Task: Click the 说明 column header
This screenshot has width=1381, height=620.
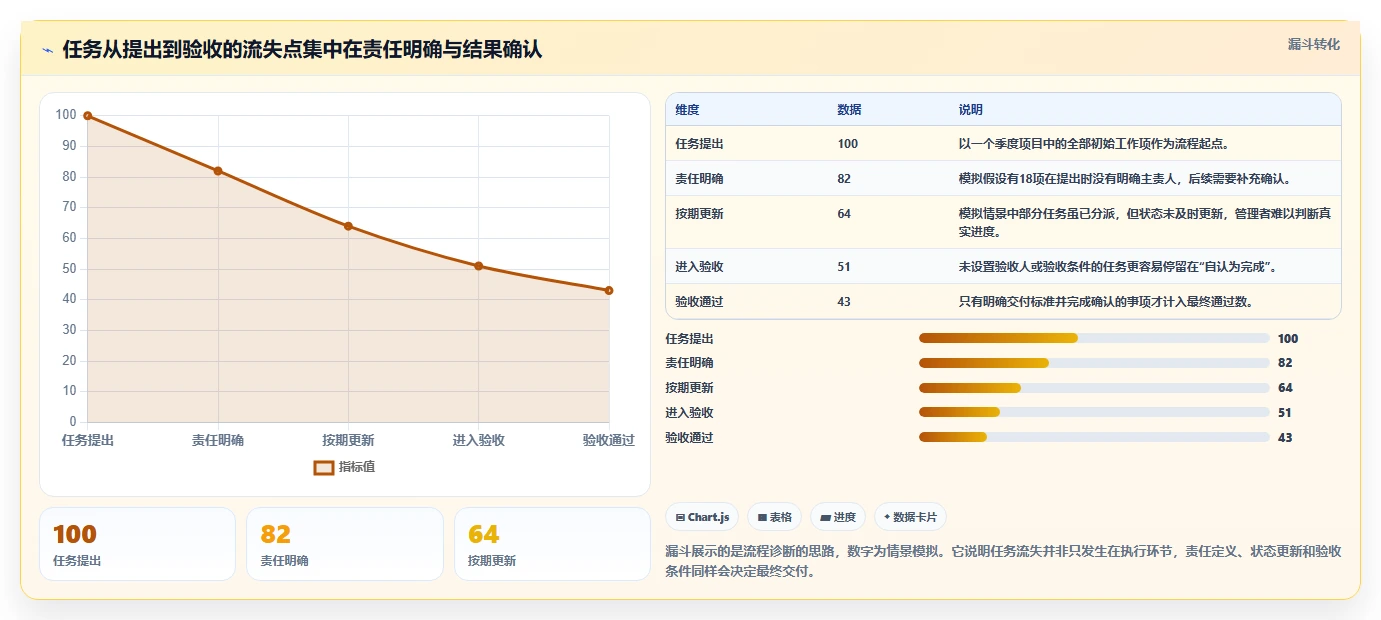Action: [971, 110]
